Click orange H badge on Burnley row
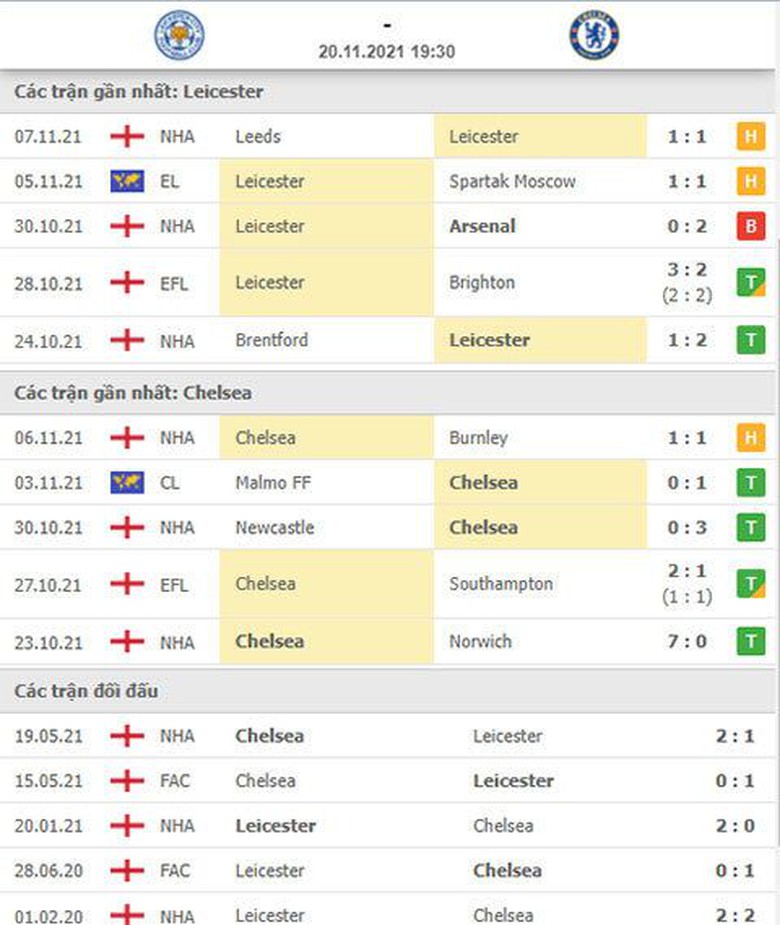The image size is (780, 925). 750,438
